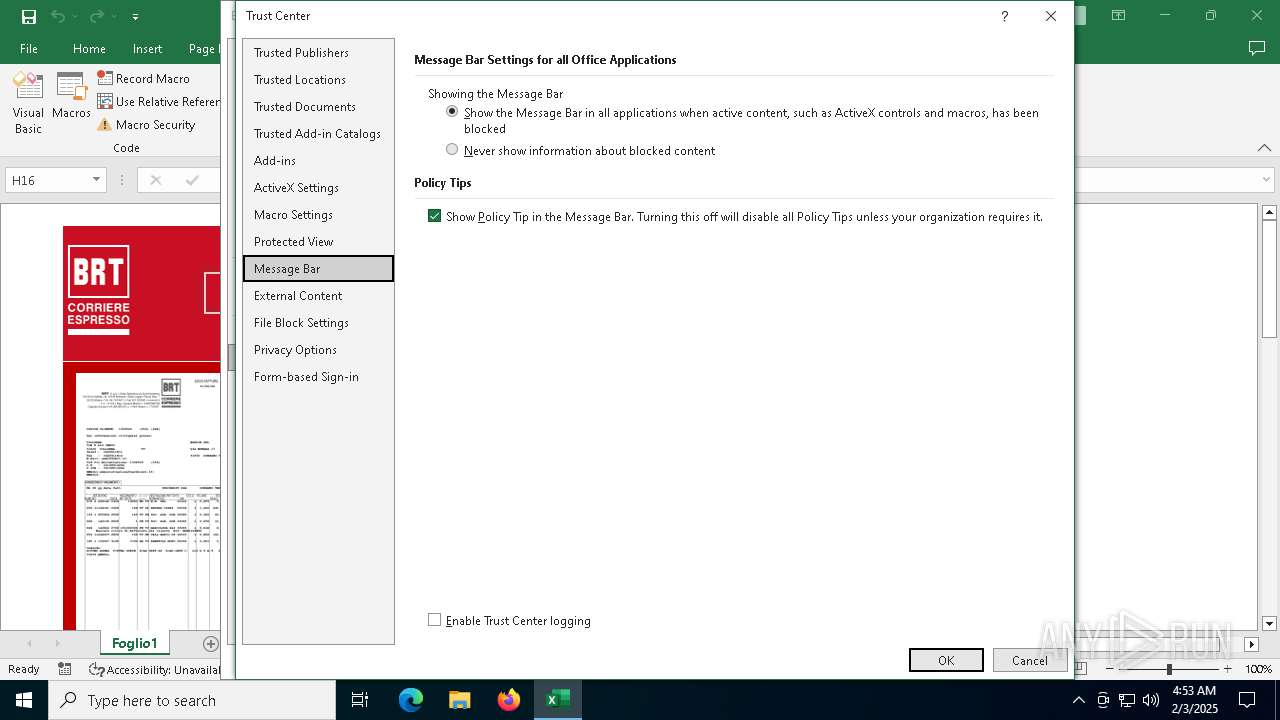Switch to Excel on the taskbar

pos(558,700)
